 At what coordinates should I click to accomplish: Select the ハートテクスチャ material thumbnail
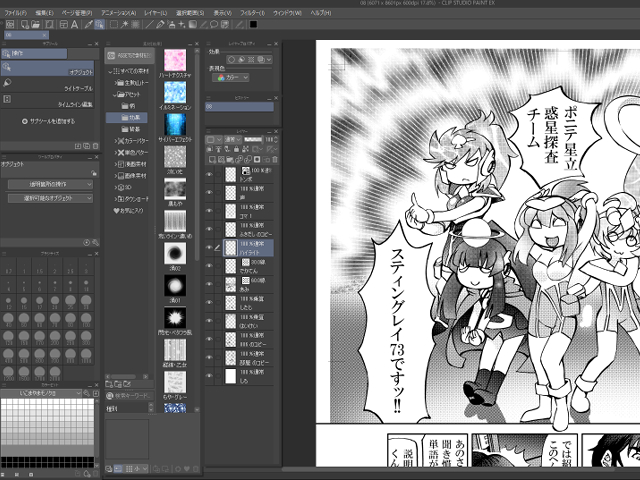(175, 61)
